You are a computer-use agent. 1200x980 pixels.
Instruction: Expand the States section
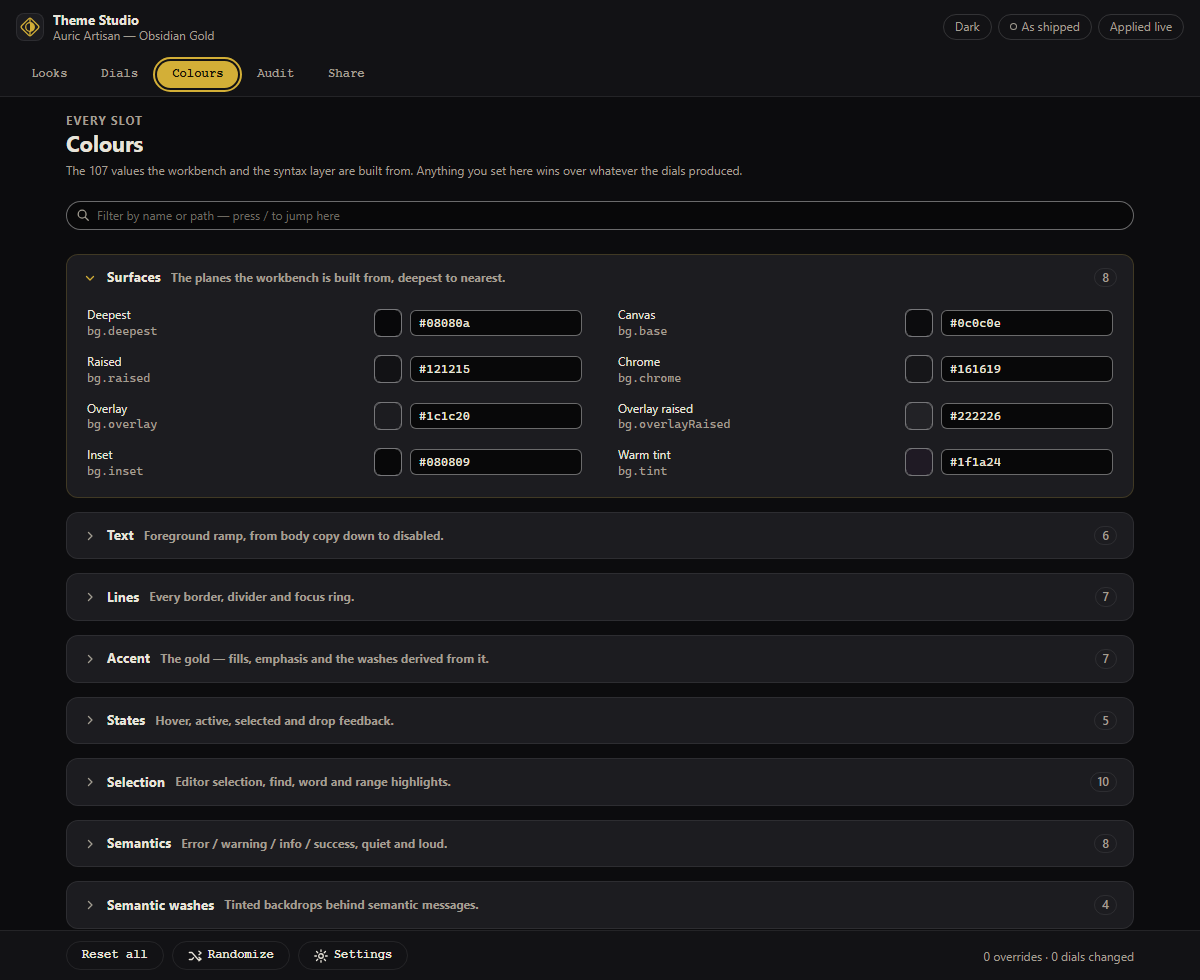(599, 720)
